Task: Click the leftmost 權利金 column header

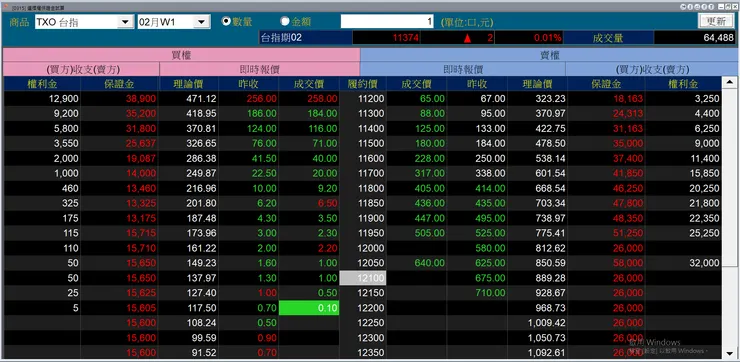Action: point(42,84)
